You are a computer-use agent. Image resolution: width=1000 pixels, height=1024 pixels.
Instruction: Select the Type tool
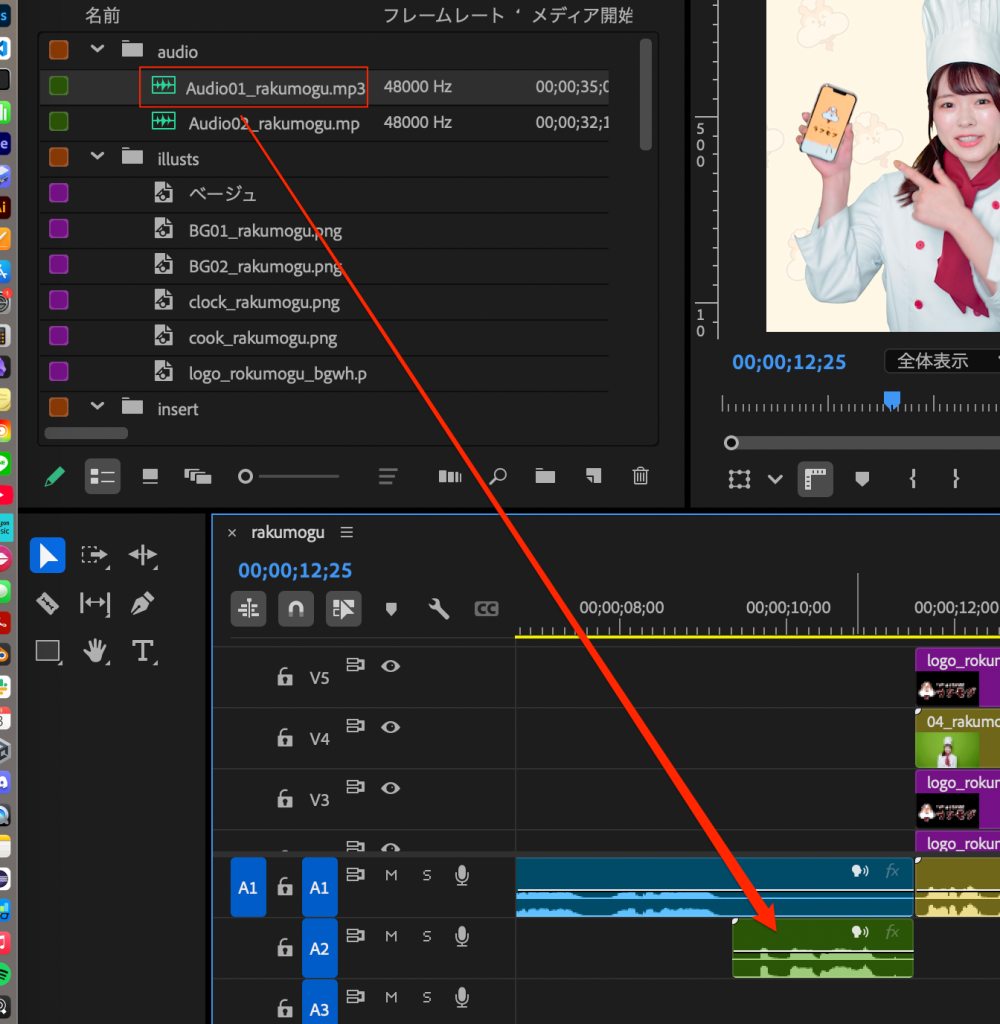pyautogui.click(x=142, y=652)
